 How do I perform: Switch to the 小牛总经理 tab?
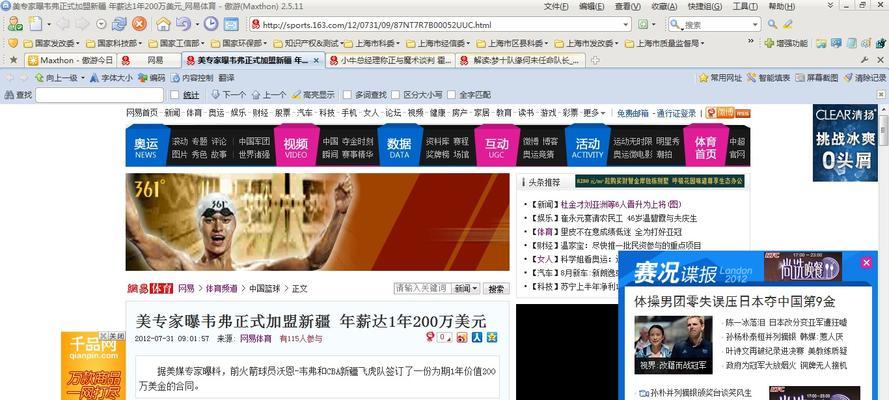point(390,60)
